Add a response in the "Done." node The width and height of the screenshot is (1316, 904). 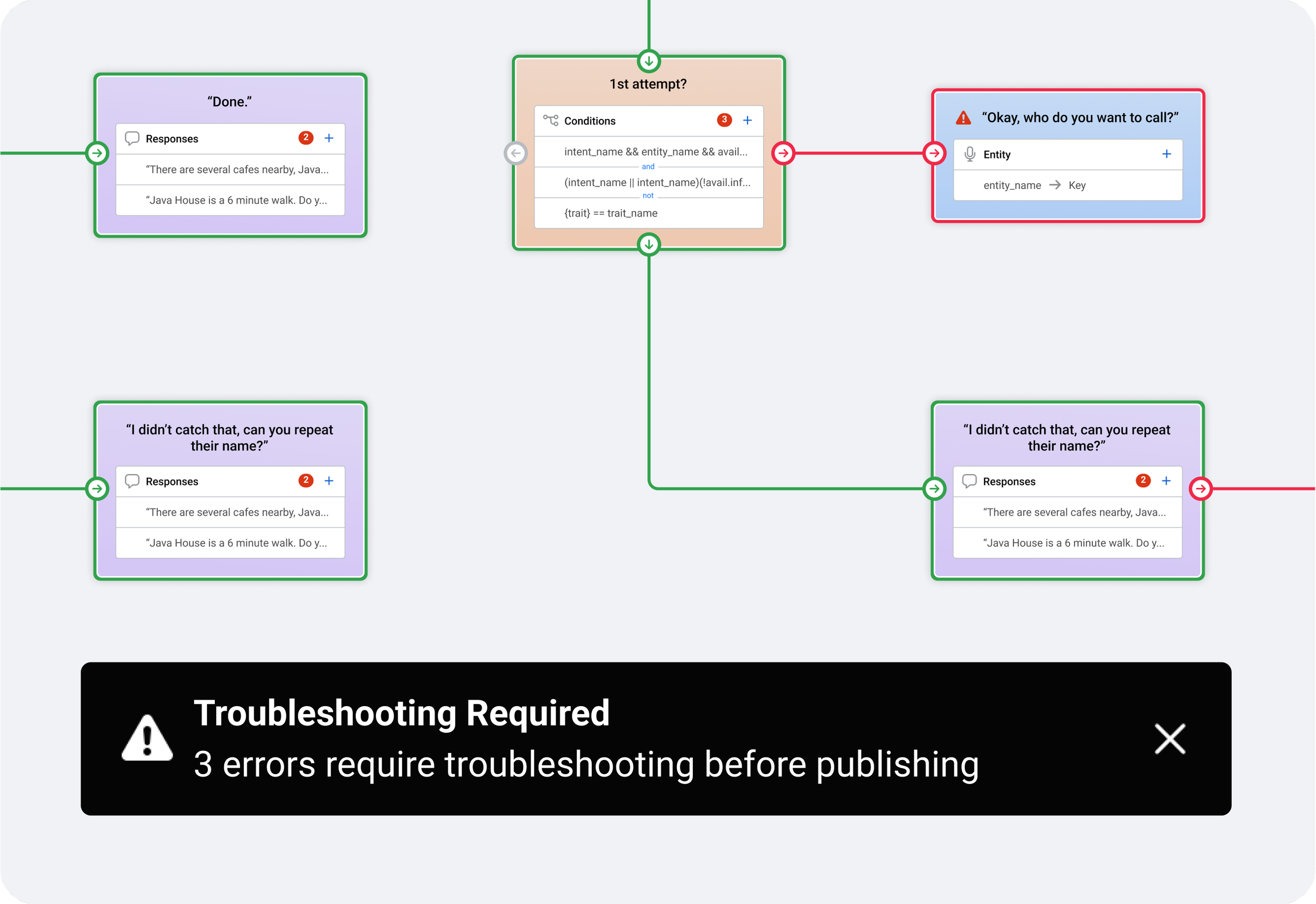pyautogui.click(x=328, y=138)
